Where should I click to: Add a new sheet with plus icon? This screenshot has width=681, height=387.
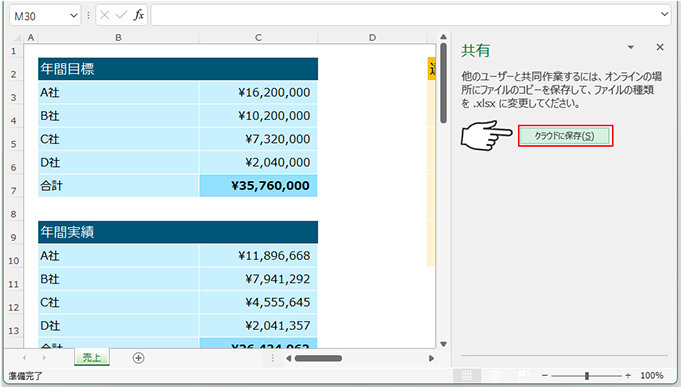(138, 358)
